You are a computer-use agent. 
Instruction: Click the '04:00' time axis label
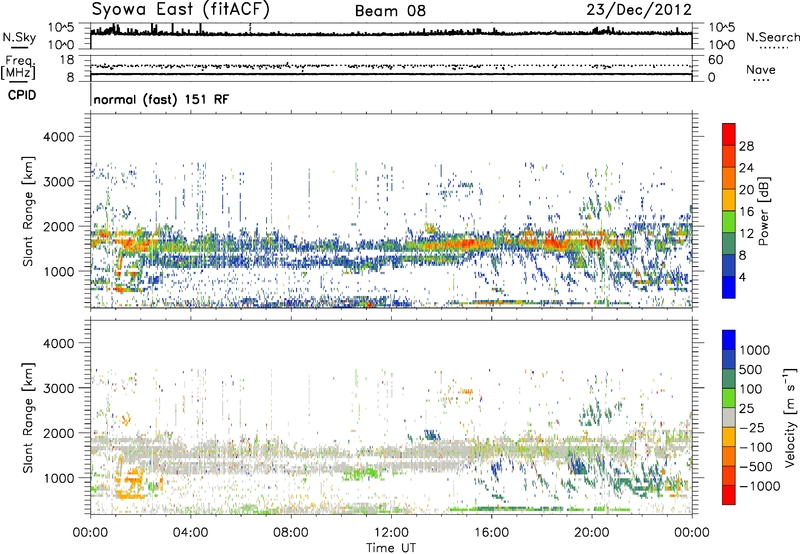(190, 533)
